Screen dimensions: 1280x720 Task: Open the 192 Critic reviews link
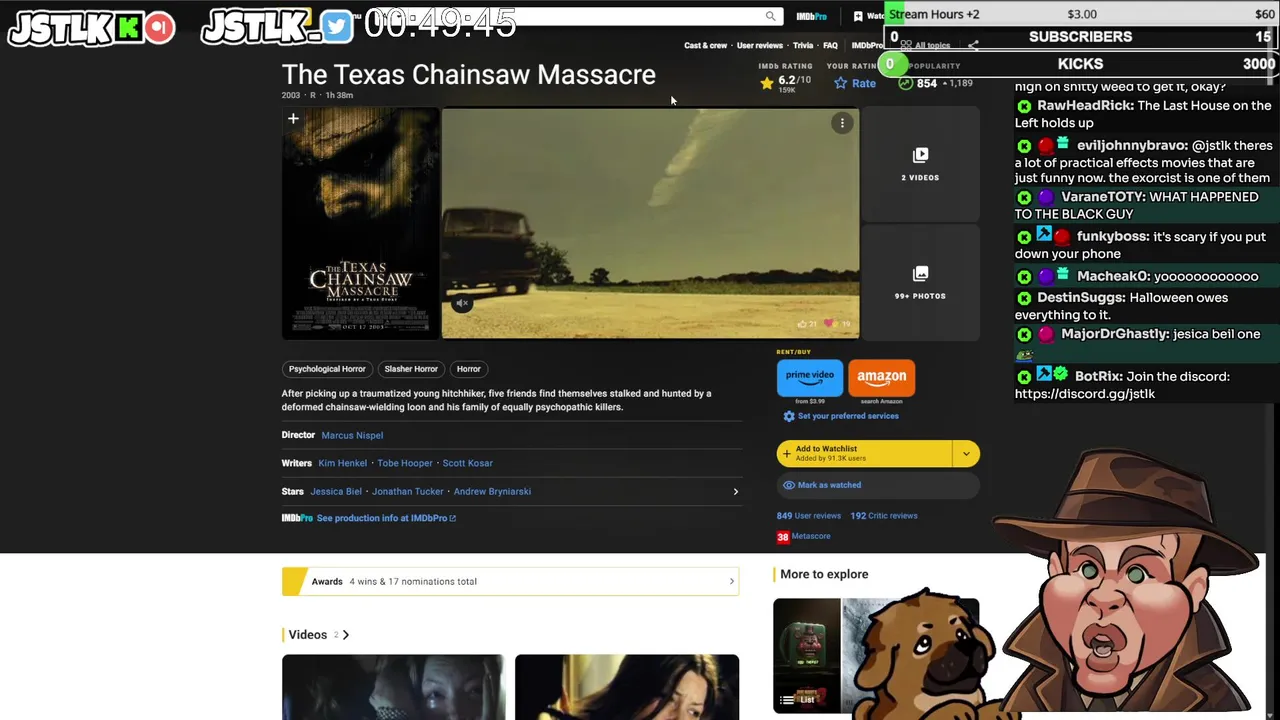(x=884, y=516)
